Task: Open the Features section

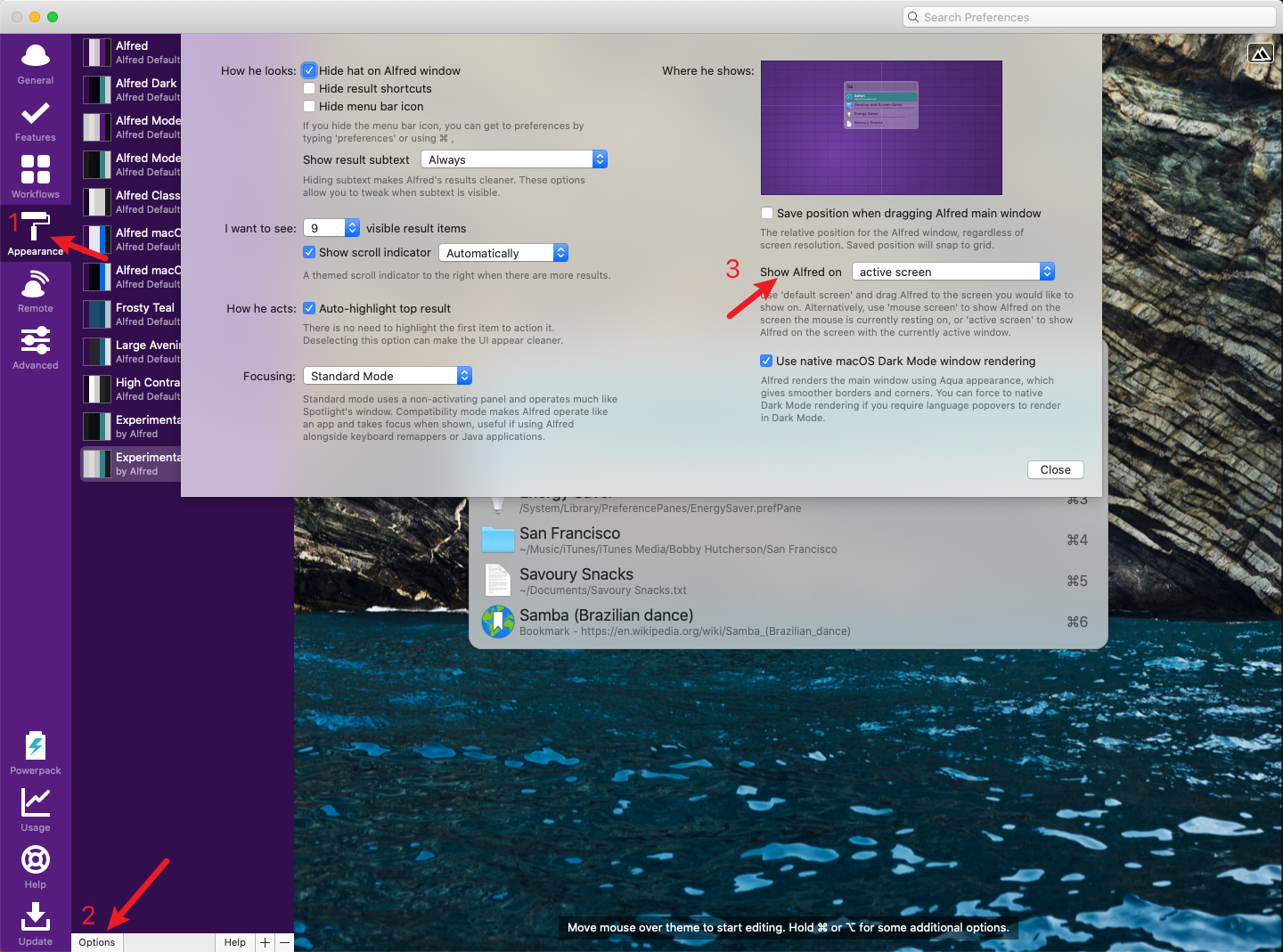Action: pyautogui.click(x=36, y=121)
